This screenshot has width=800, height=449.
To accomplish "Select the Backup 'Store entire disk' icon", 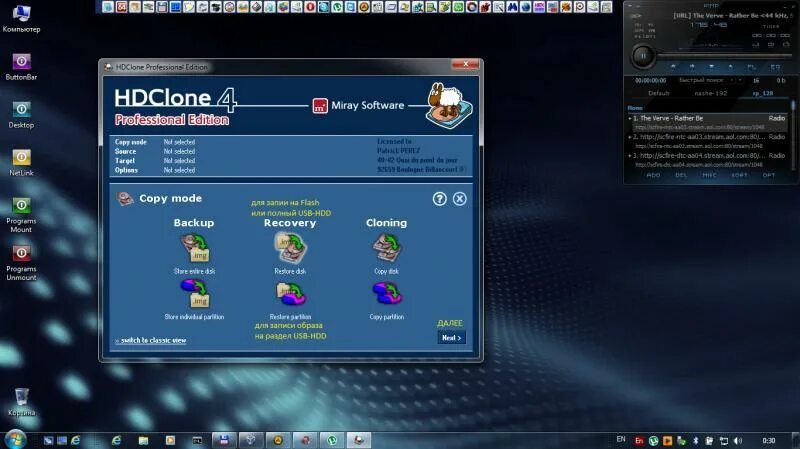I will (x=194, y=247).
